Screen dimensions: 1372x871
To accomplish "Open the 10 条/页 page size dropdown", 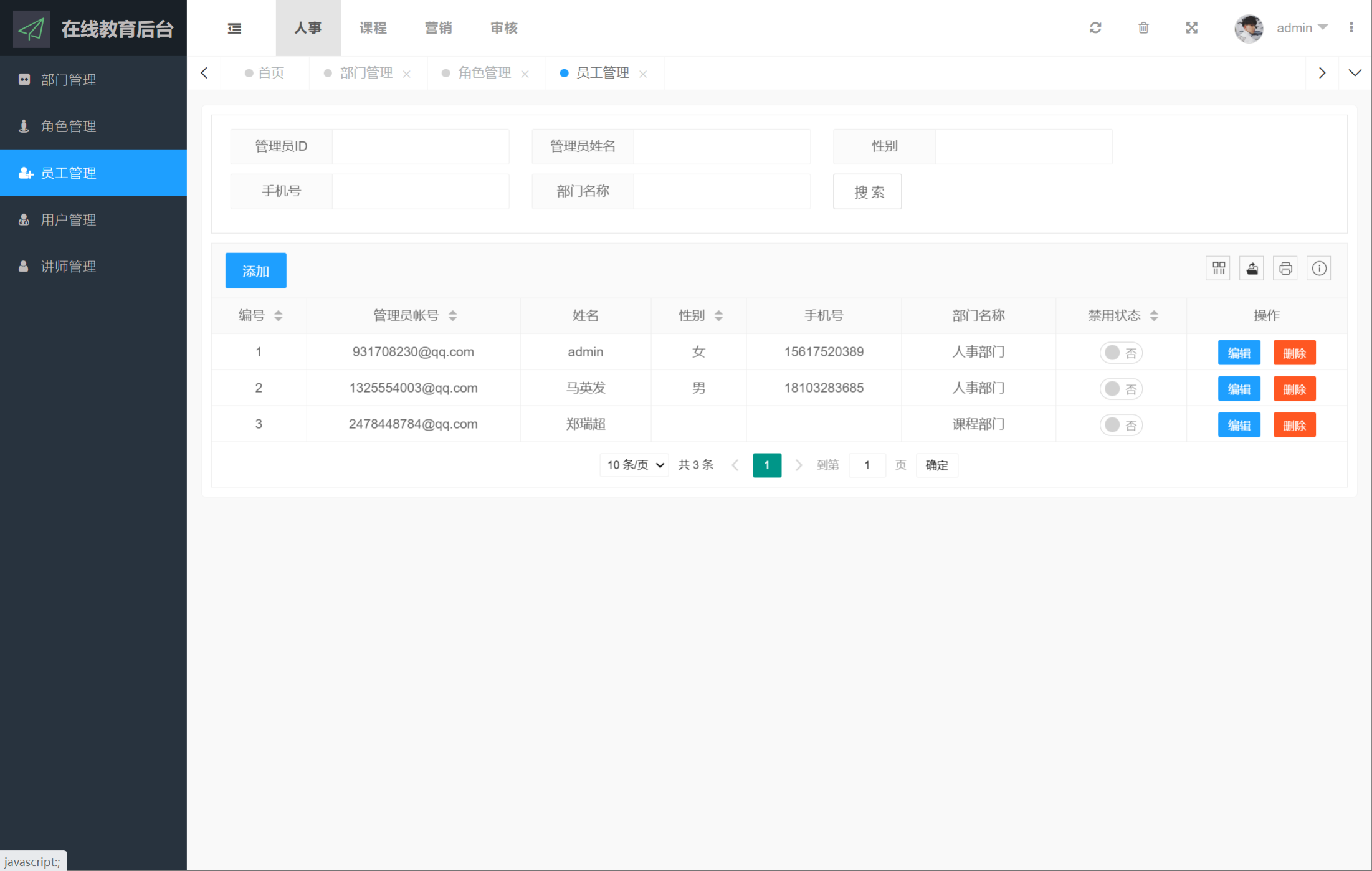I will point(634,465).
